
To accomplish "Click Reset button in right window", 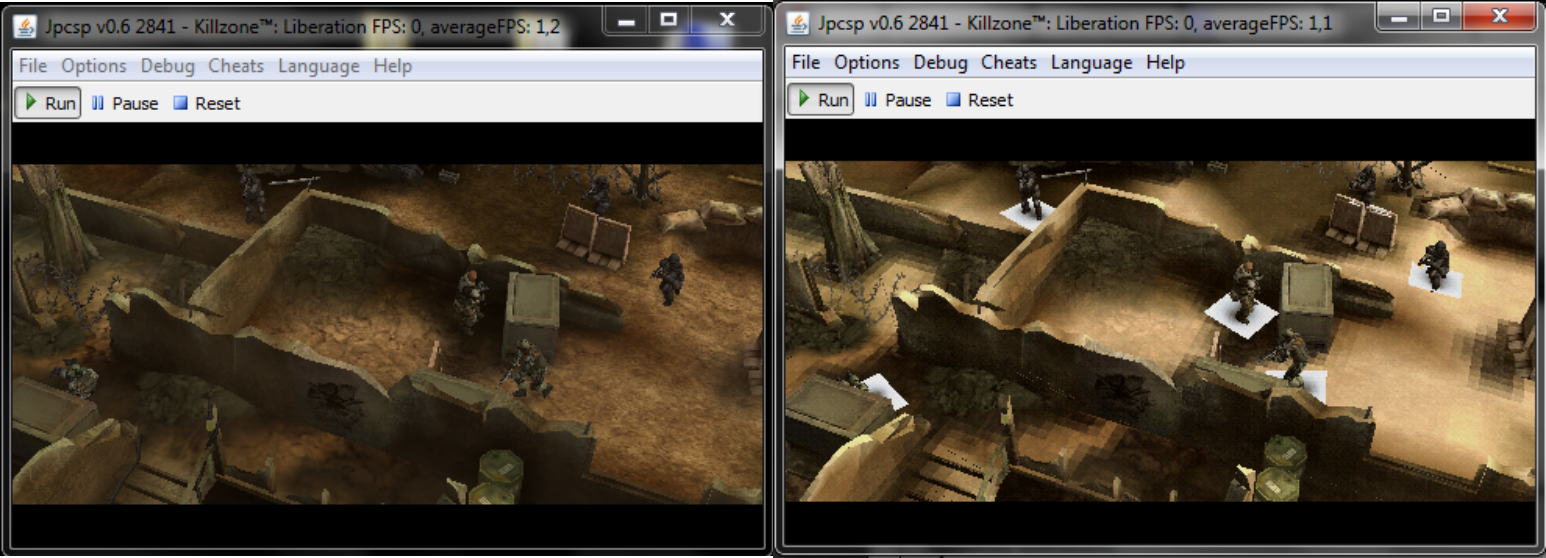I will pos(980,100).
